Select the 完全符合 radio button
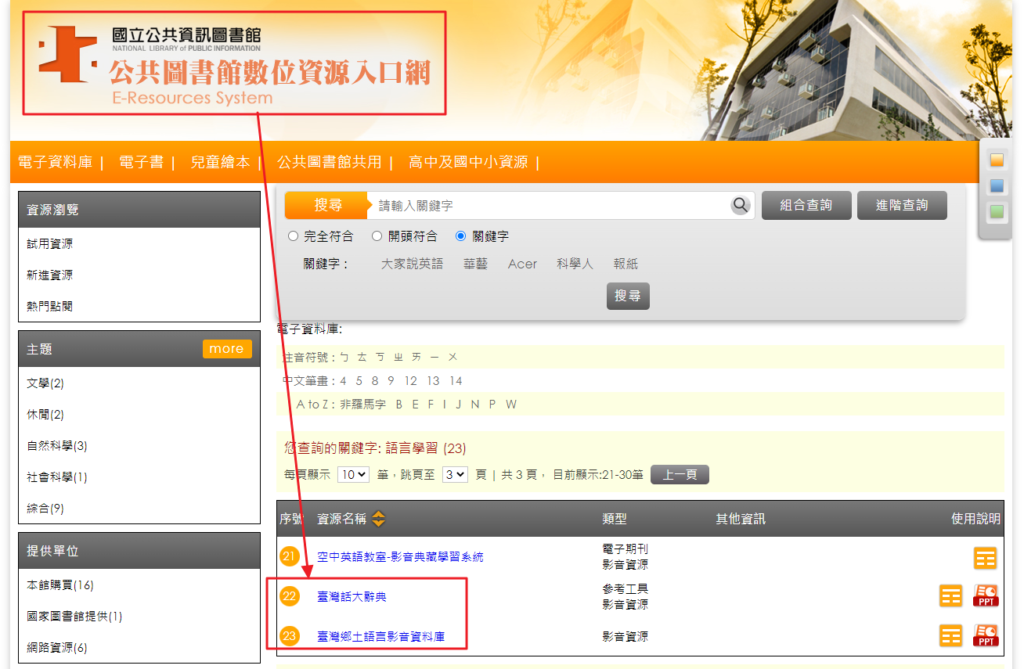Image resolution: width=1024 pixels, height=669 pixels. point(293,237)
